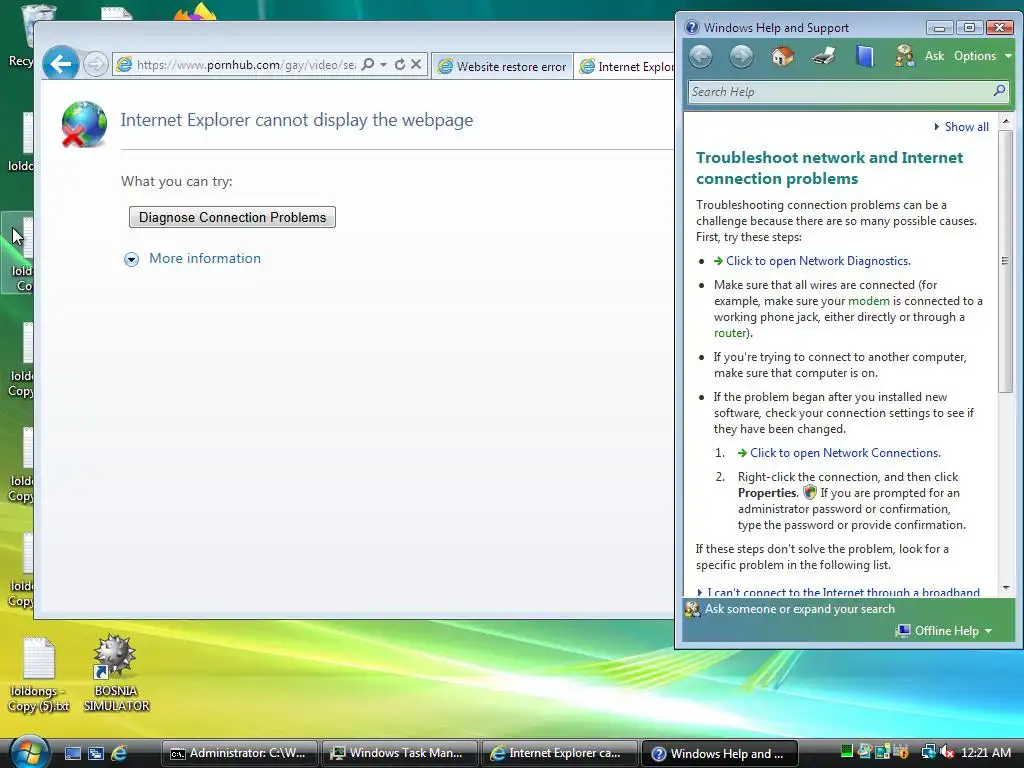Click Diagnose Connection Problems button

[232, 217]
